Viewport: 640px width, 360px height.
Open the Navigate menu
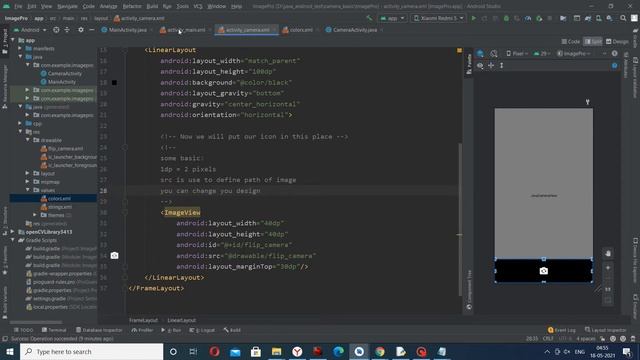[67, 6]
